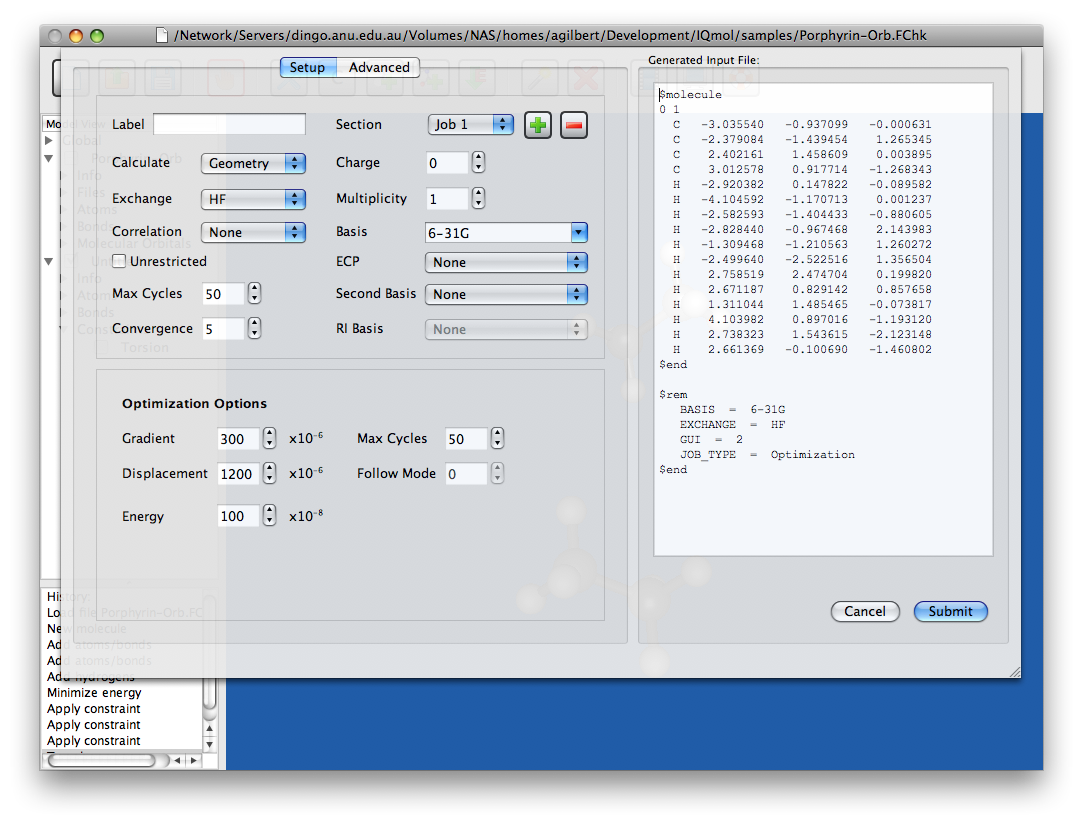This screenshot has height=825, width=1083.
Task: Click History list scroll up arrow
Action: pyautogui.click(x=209, y=728)
